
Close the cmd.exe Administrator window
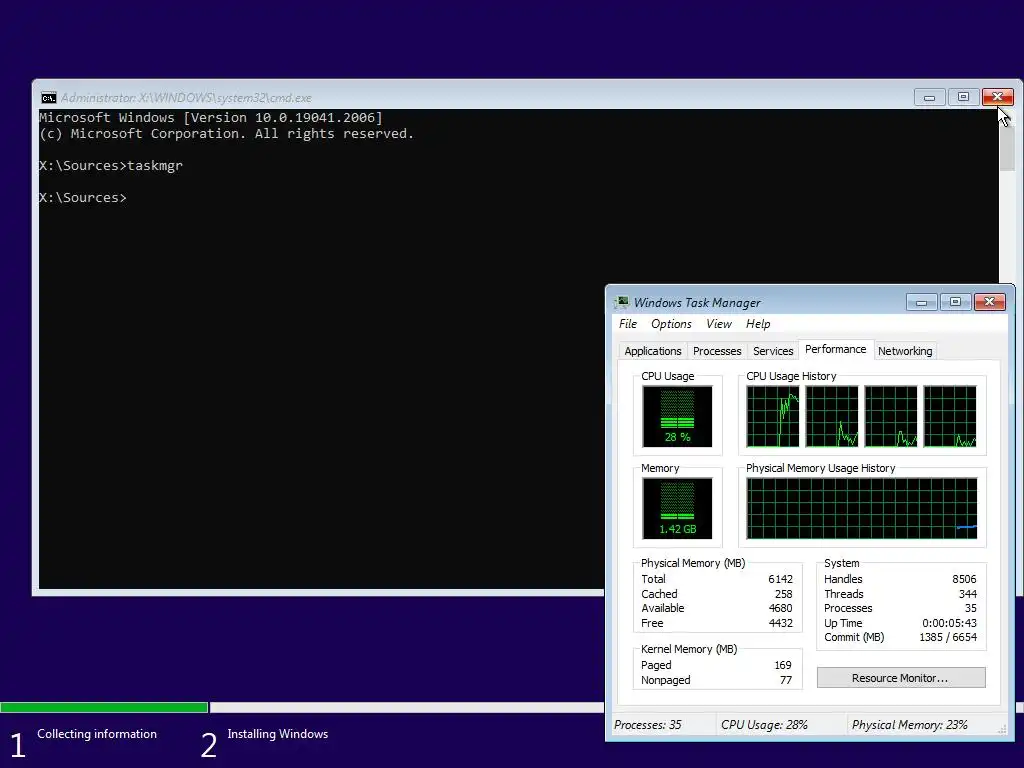tap(997, 98)
